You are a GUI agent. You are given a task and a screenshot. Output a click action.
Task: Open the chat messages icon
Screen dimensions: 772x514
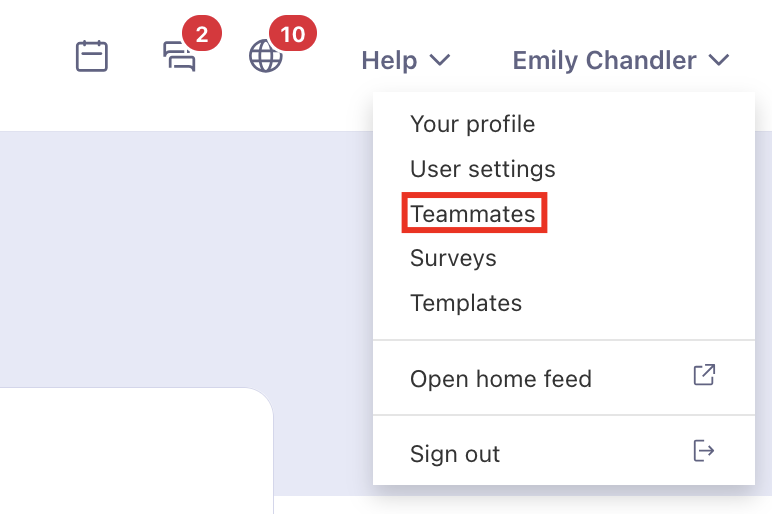pos(179,56)
